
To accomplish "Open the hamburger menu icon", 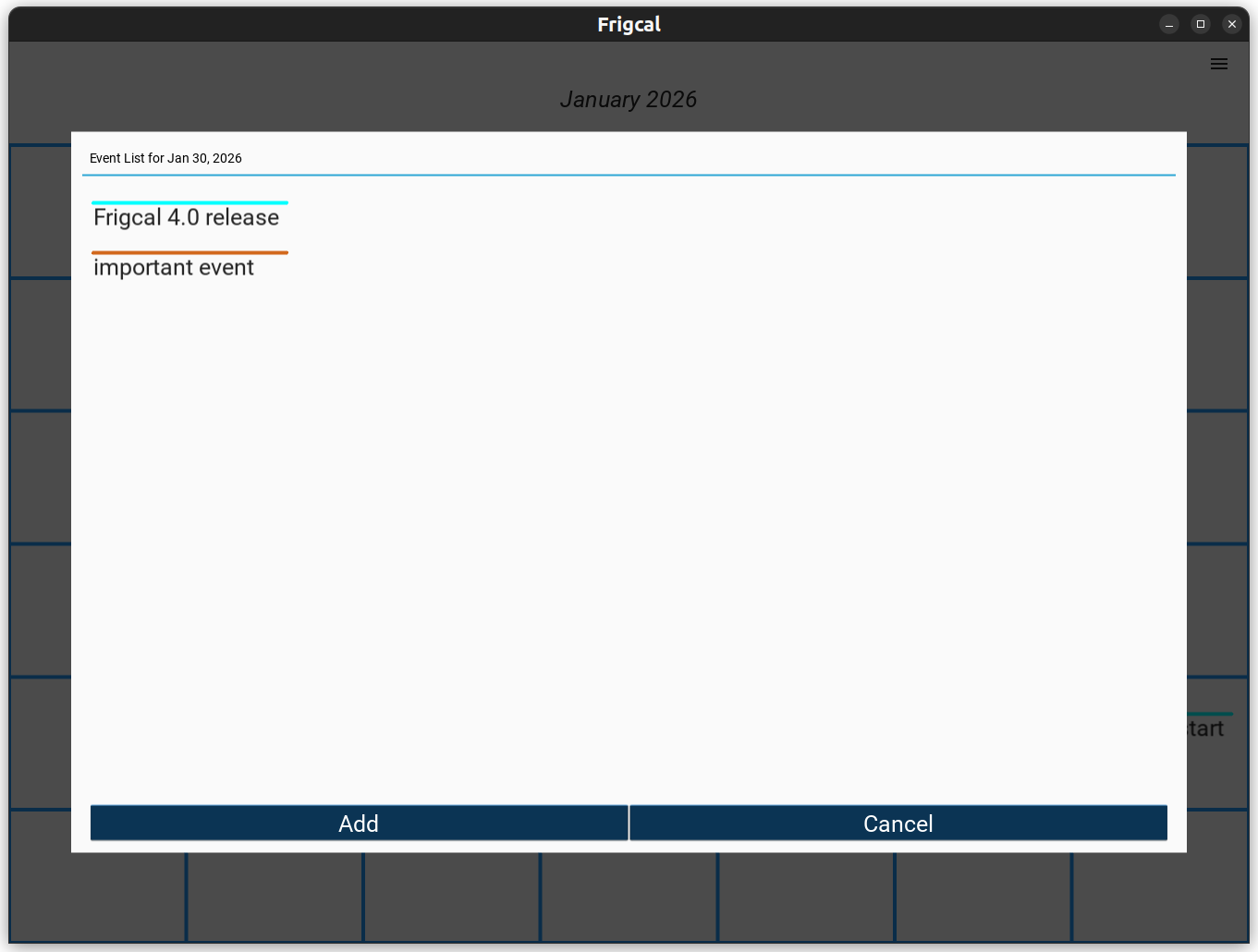I will click(x=1218, y=64).
